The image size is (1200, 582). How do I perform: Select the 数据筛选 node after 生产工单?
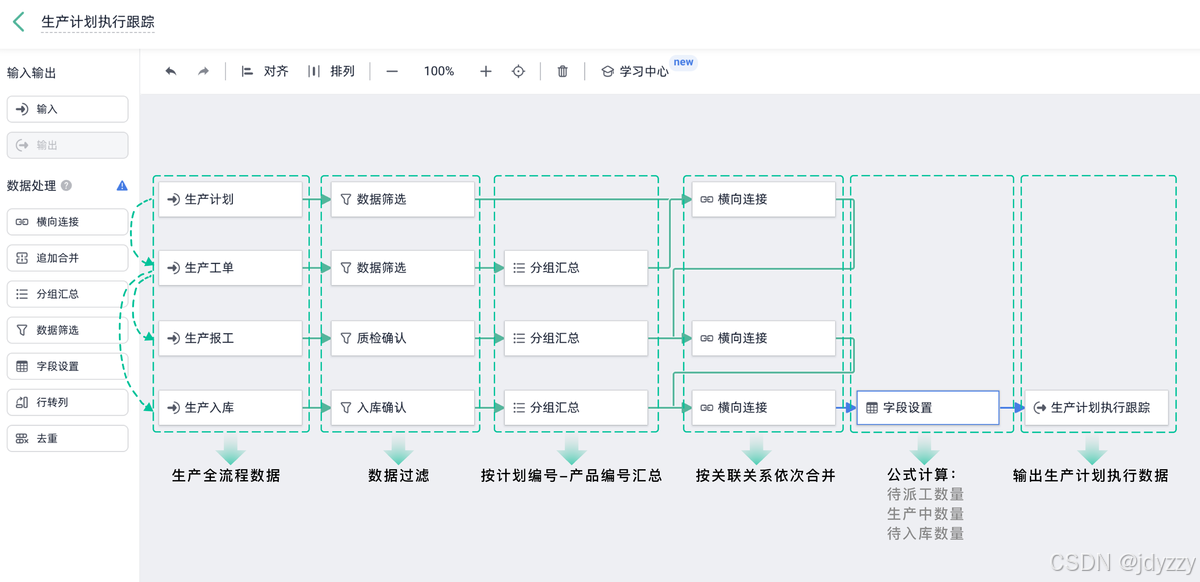click(403, 268)
